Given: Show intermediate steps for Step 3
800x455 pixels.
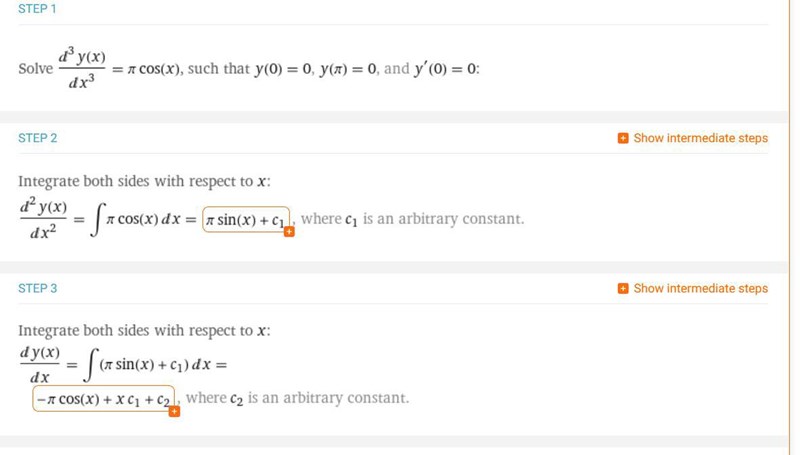Looking at the screenshot, I should tap(700, 288).
